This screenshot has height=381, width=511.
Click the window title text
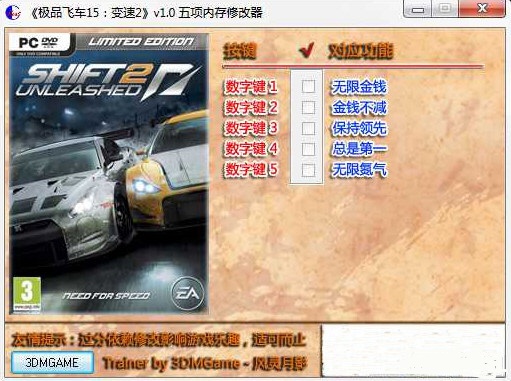click(146, 13)
